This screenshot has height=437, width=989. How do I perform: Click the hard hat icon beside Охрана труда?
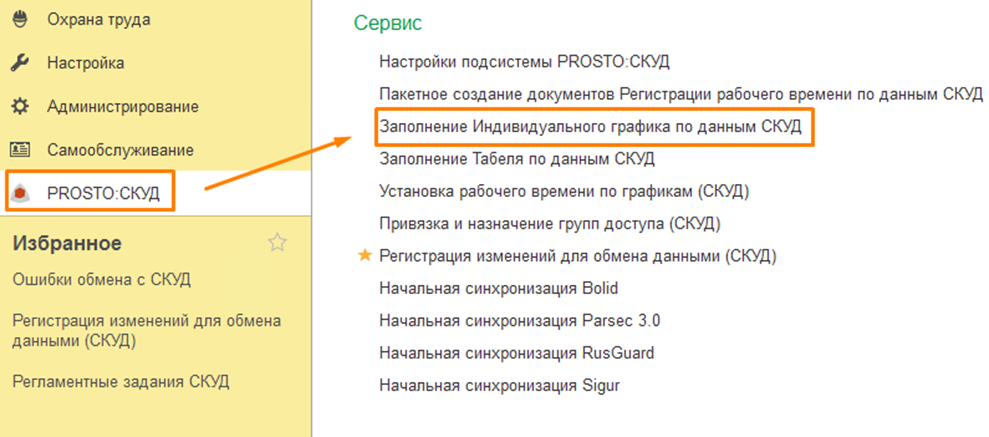point(20,20)
